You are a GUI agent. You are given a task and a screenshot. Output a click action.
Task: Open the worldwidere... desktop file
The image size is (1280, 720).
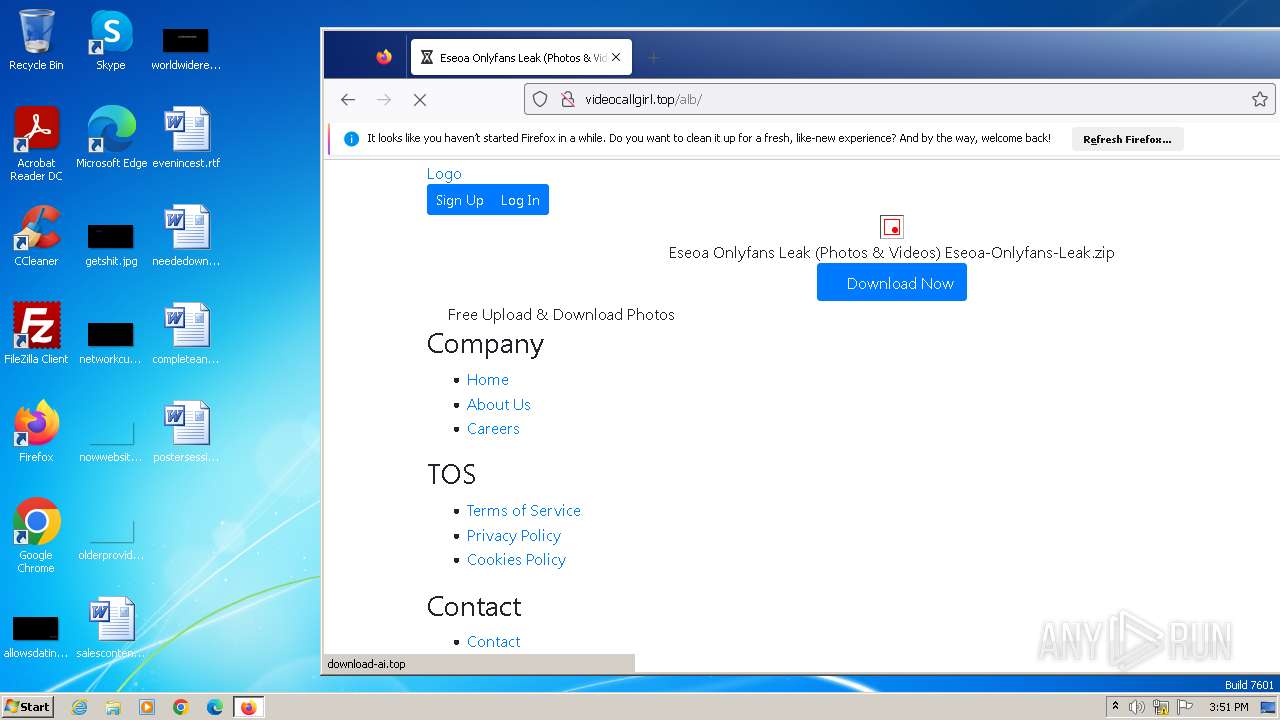pos(186,48)
